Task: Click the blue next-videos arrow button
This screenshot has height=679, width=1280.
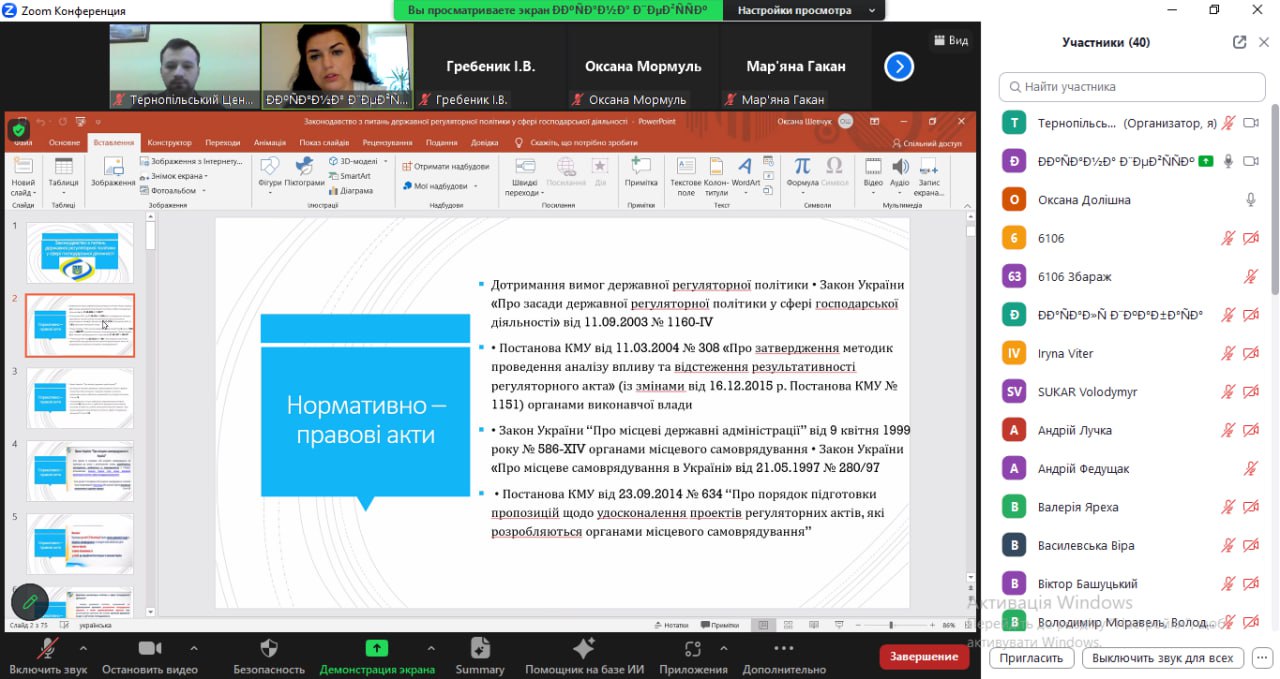Action: (x=899, y=67)
